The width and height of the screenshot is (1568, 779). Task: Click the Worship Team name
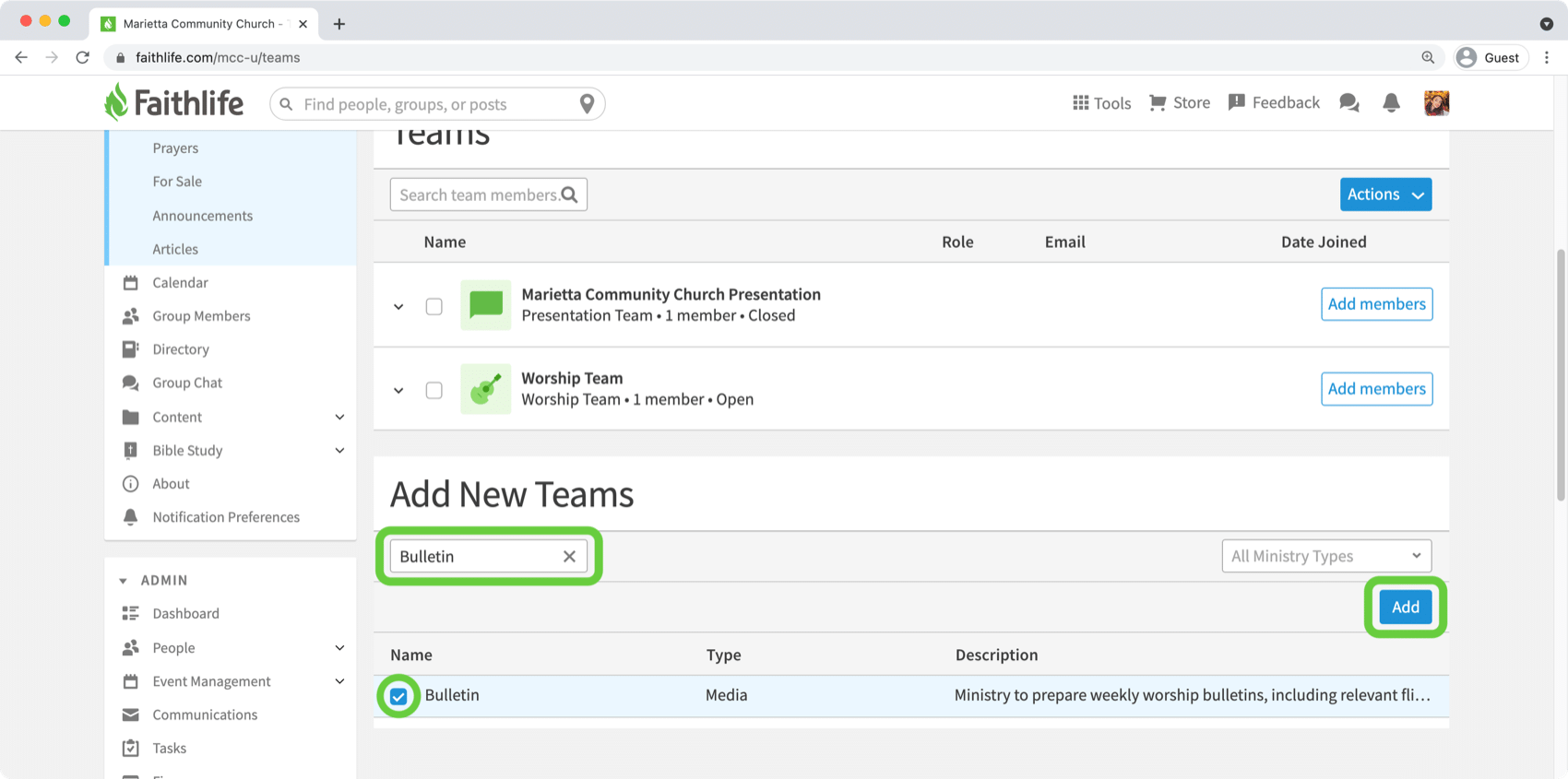(572, 378)
